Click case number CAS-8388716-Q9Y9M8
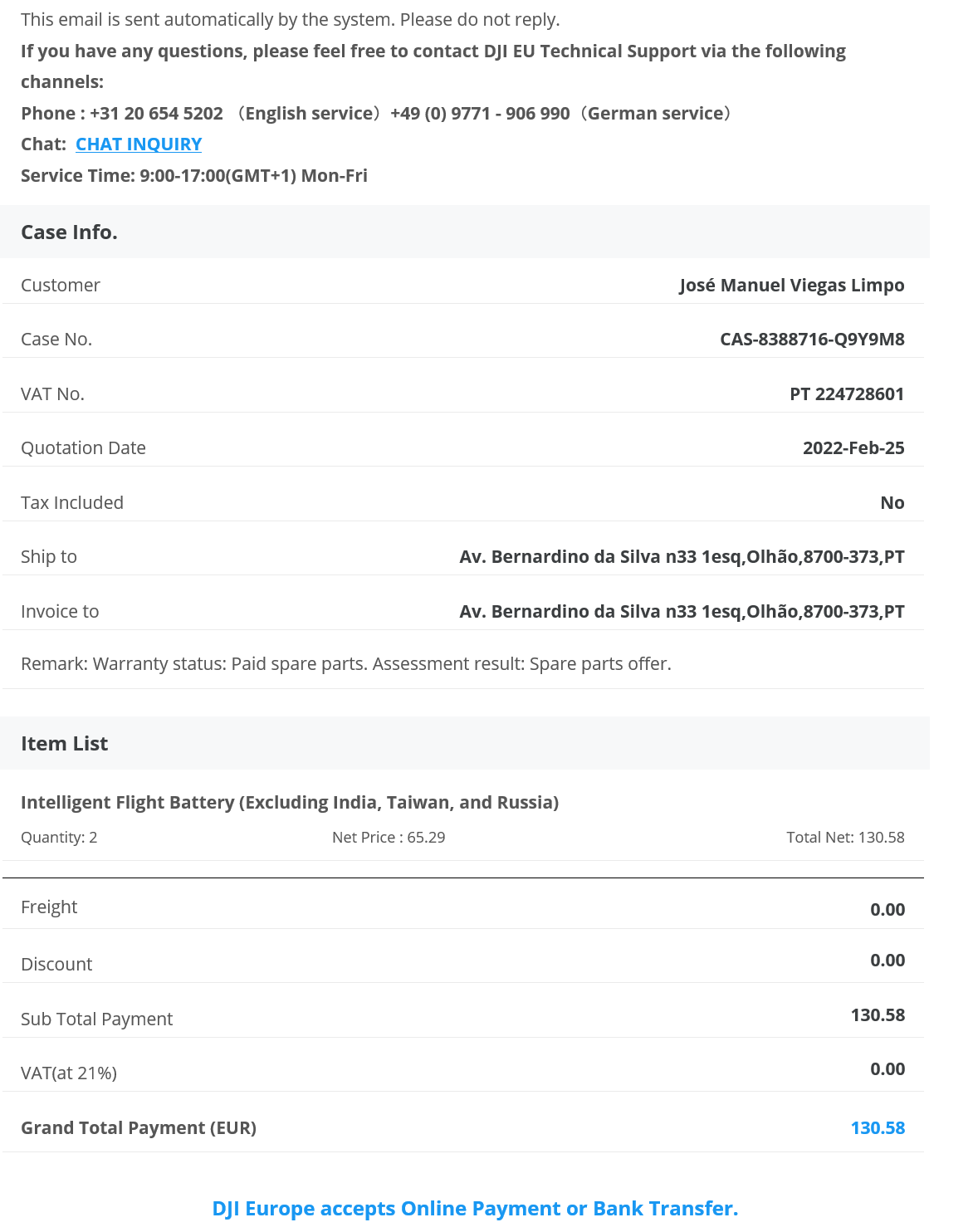 coord(812,340)
